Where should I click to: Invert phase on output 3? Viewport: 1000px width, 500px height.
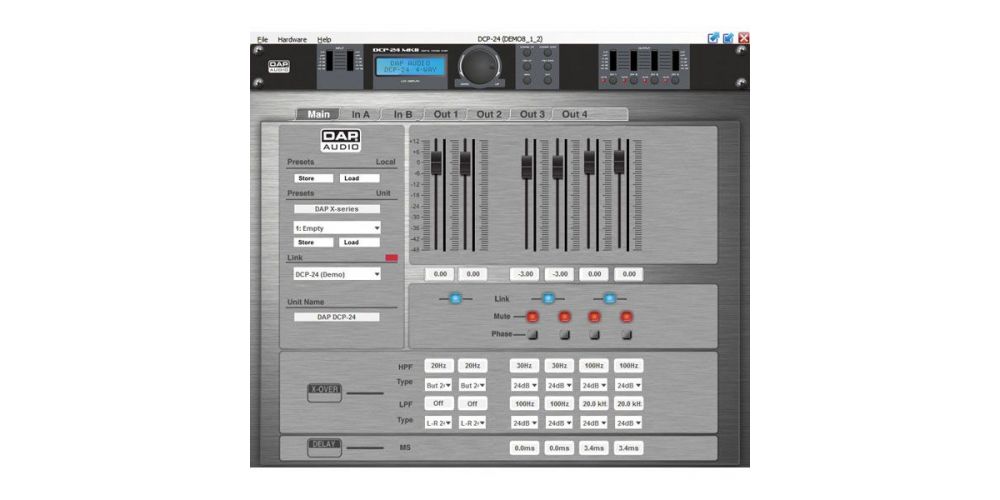pos(594,334)
